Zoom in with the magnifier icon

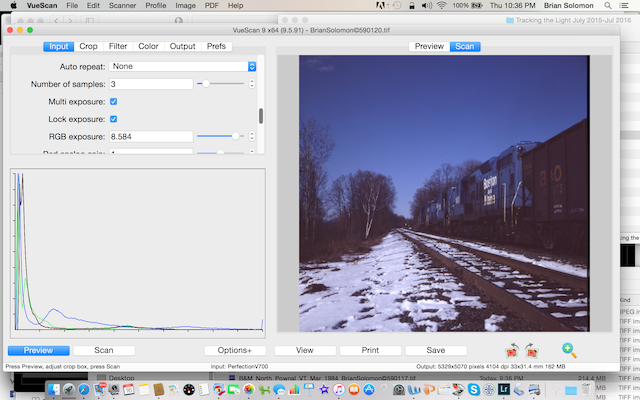[x=569, y=350]
